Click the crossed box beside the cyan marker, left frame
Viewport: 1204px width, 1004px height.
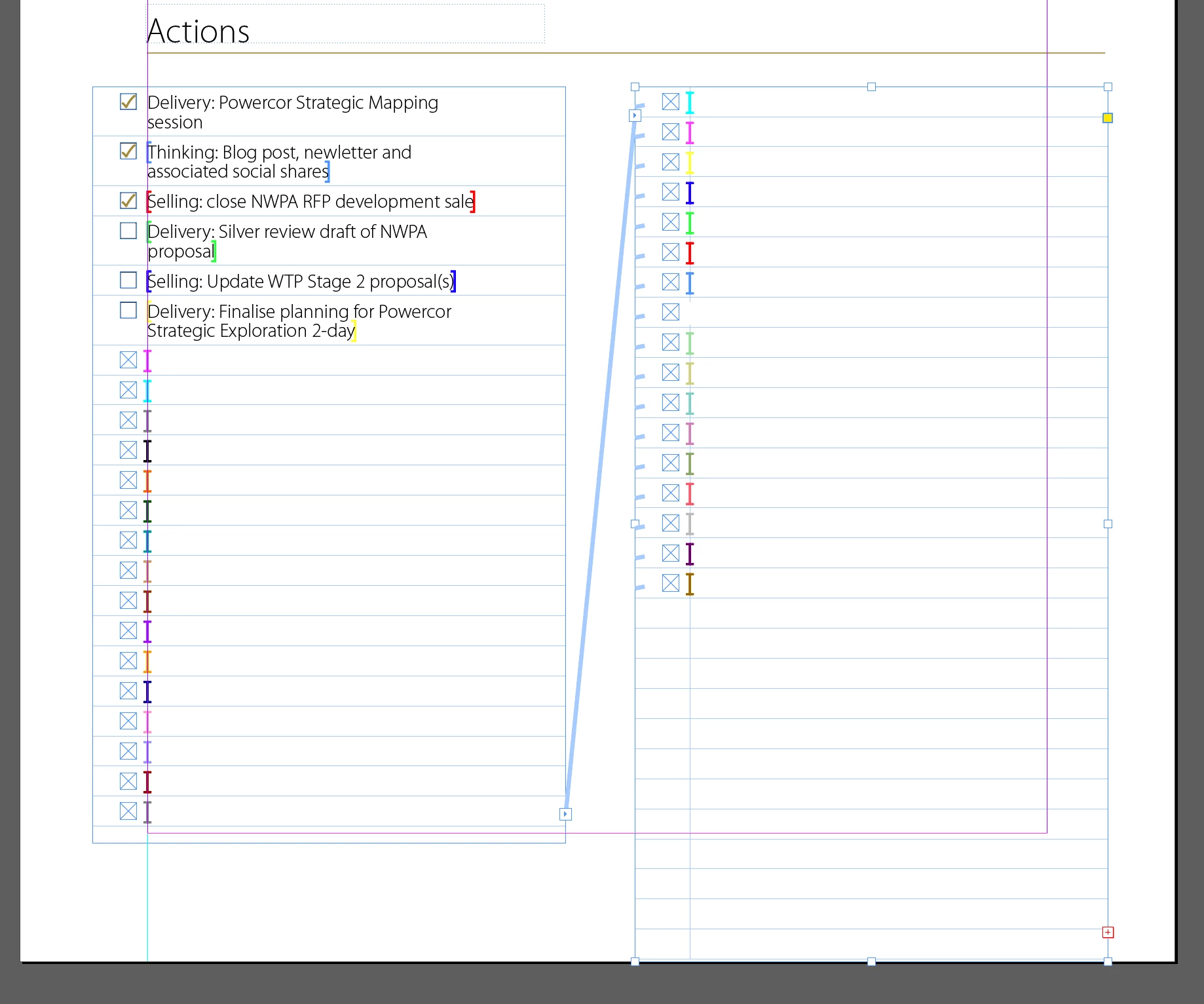tap(128, 390)
